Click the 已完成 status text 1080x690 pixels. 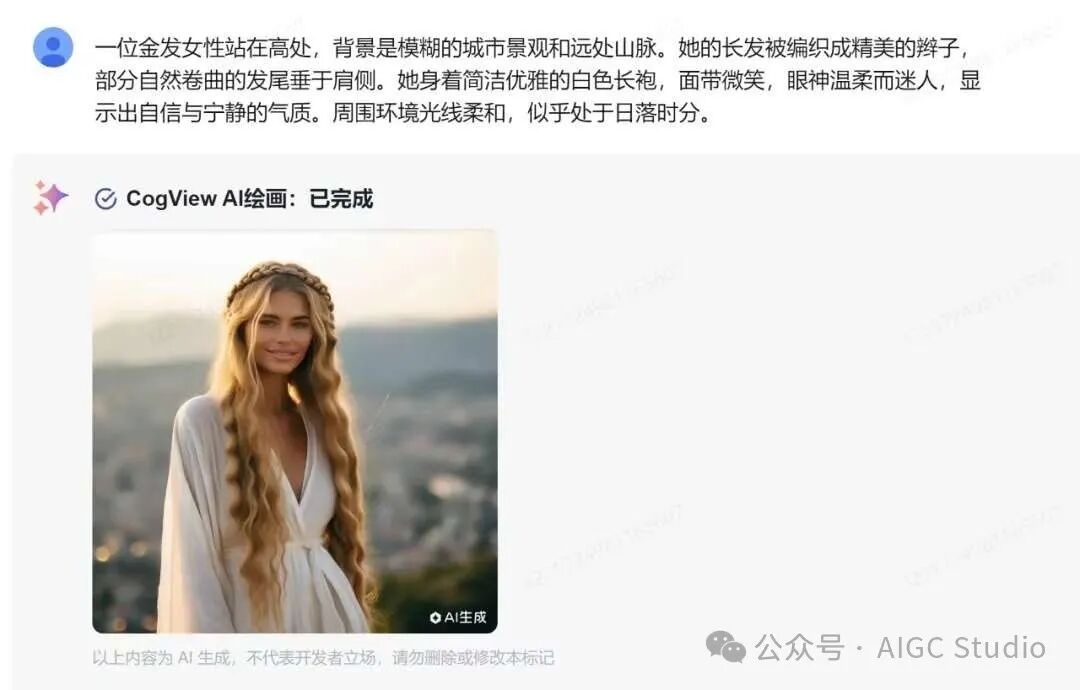341,198
